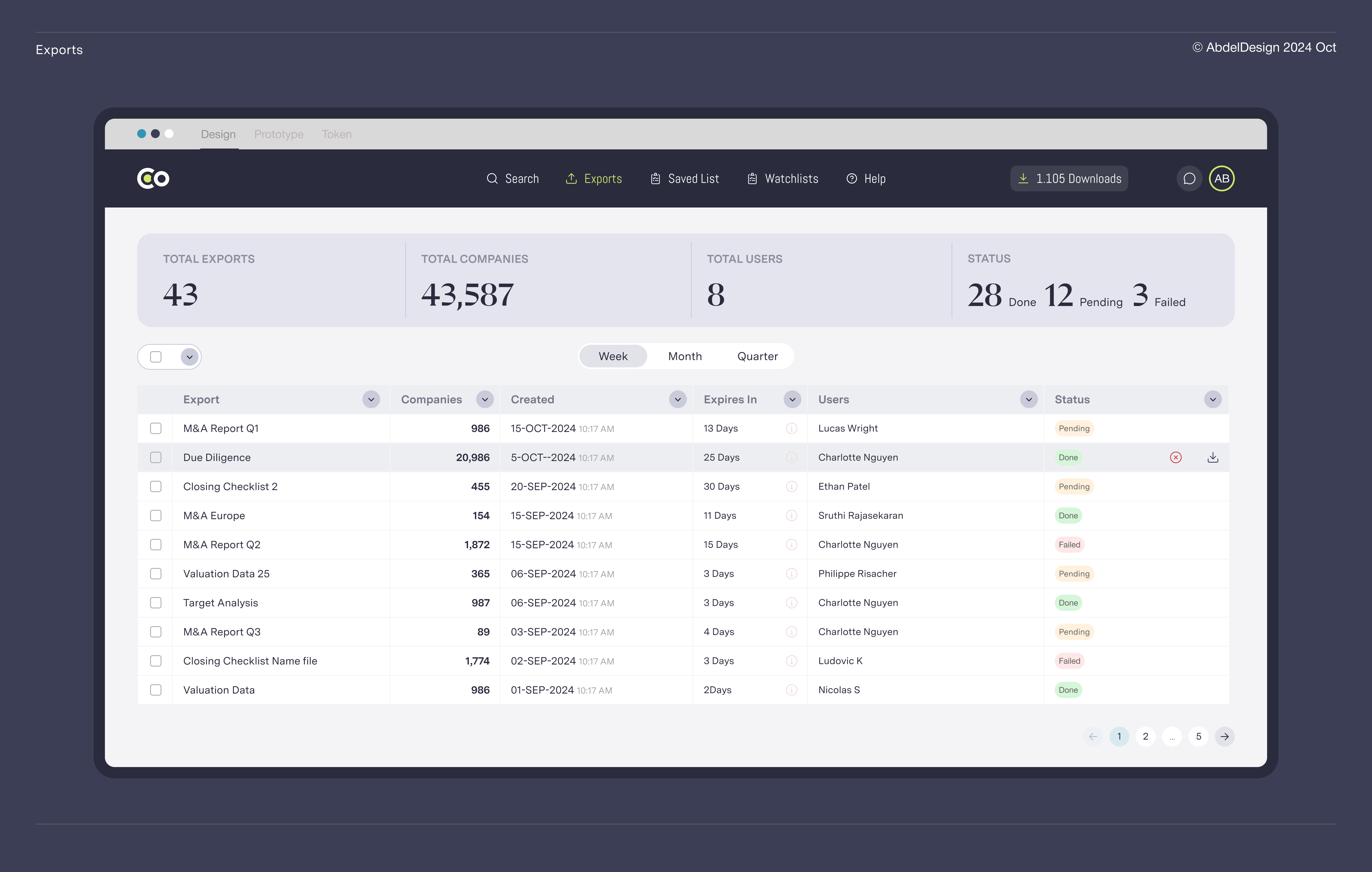Click the info icon beside 13 Days
Viewport: 1372px width, 872px height.
tap(791, 428)
